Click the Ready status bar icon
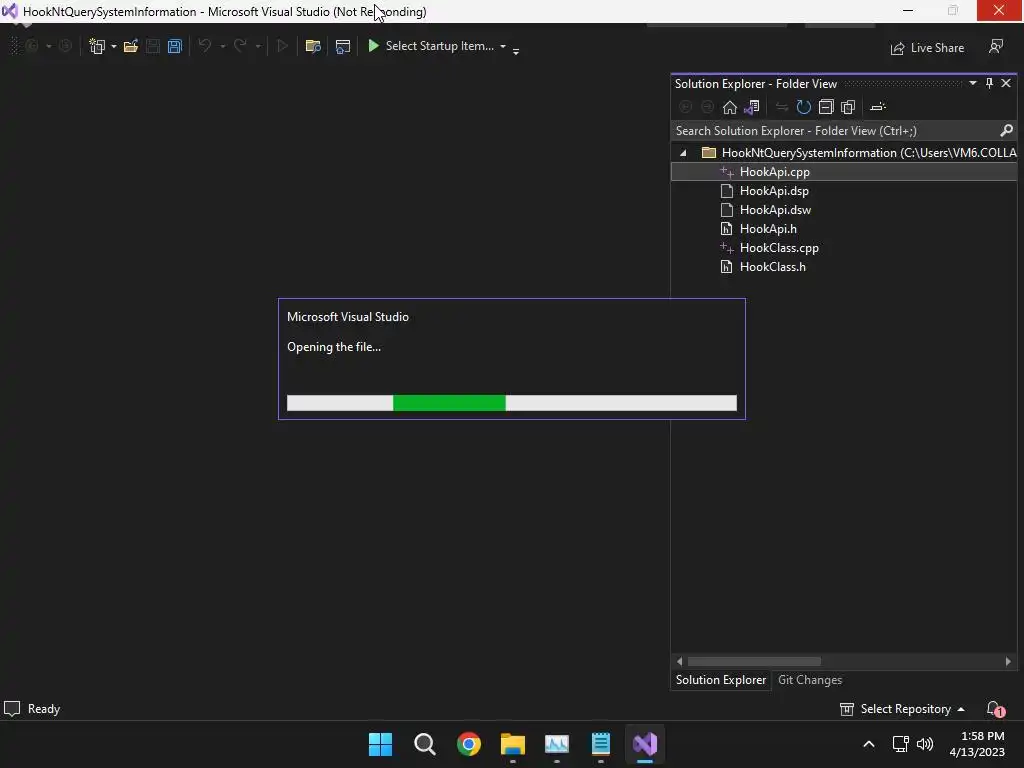The height and width of the screenshot is (768, 1024). tap(12, 709)
